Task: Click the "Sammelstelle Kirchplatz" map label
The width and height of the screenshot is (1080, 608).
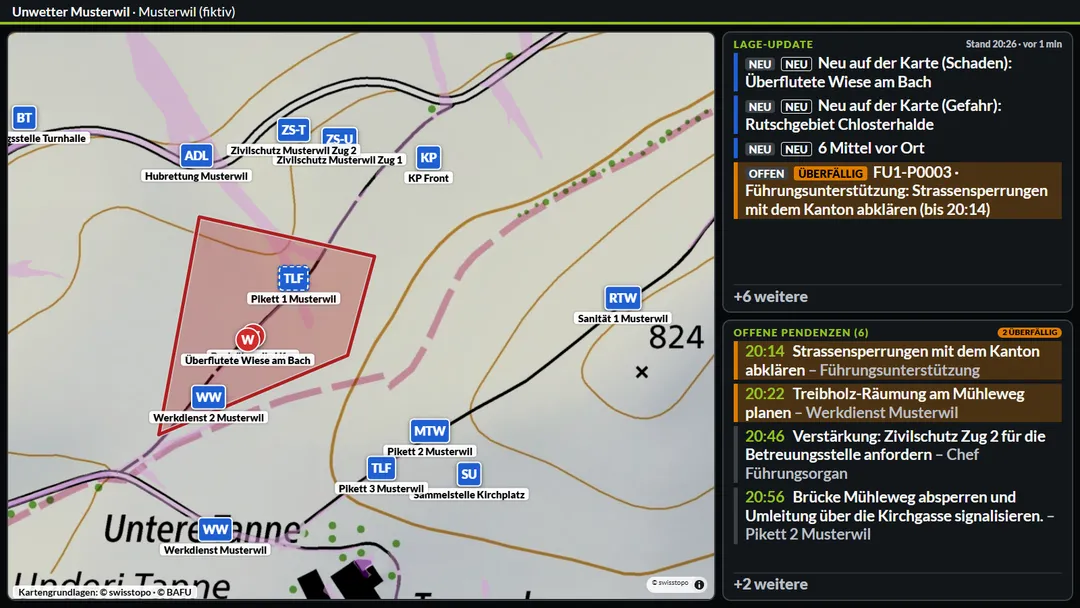Action: pyautogui.click(x=470, y=494)
